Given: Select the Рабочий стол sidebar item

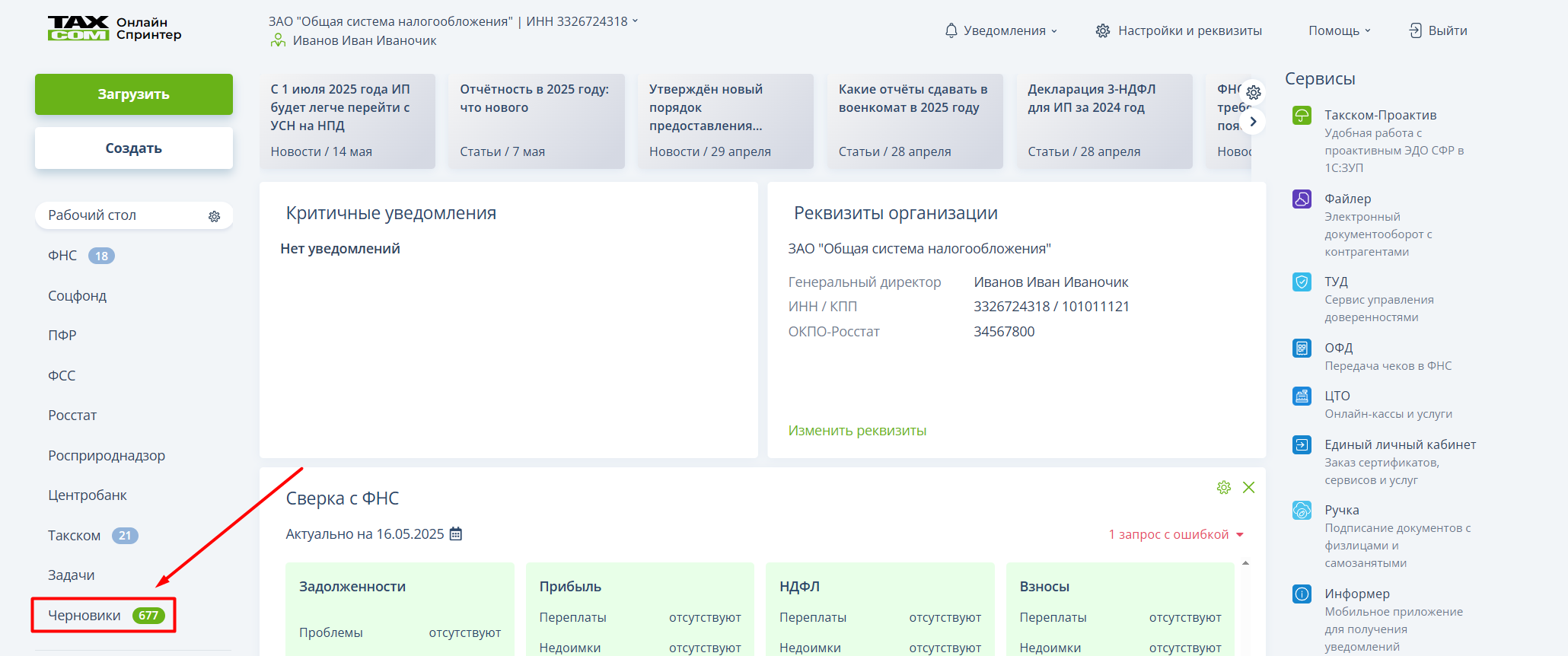Looking at the screenshot, I should click(x=134, y=215).
